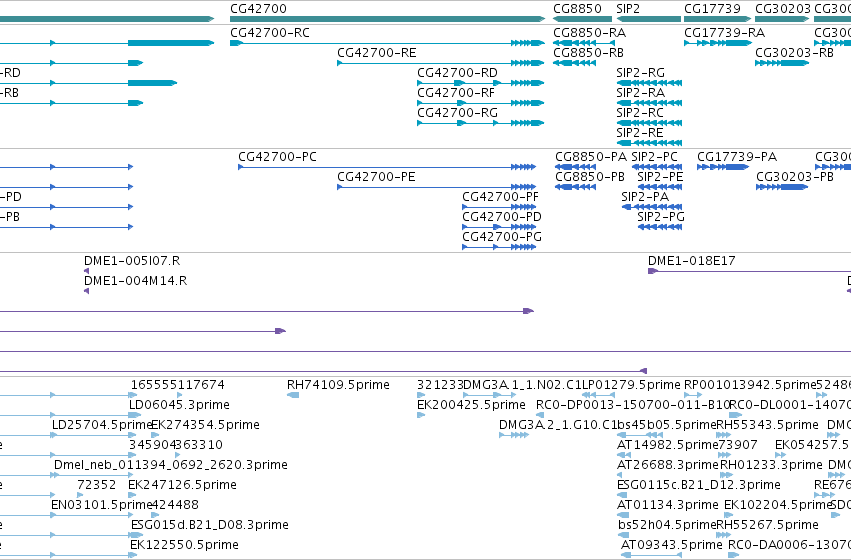
Task: Select protein SIP2-PC
Action: [657, 167]
